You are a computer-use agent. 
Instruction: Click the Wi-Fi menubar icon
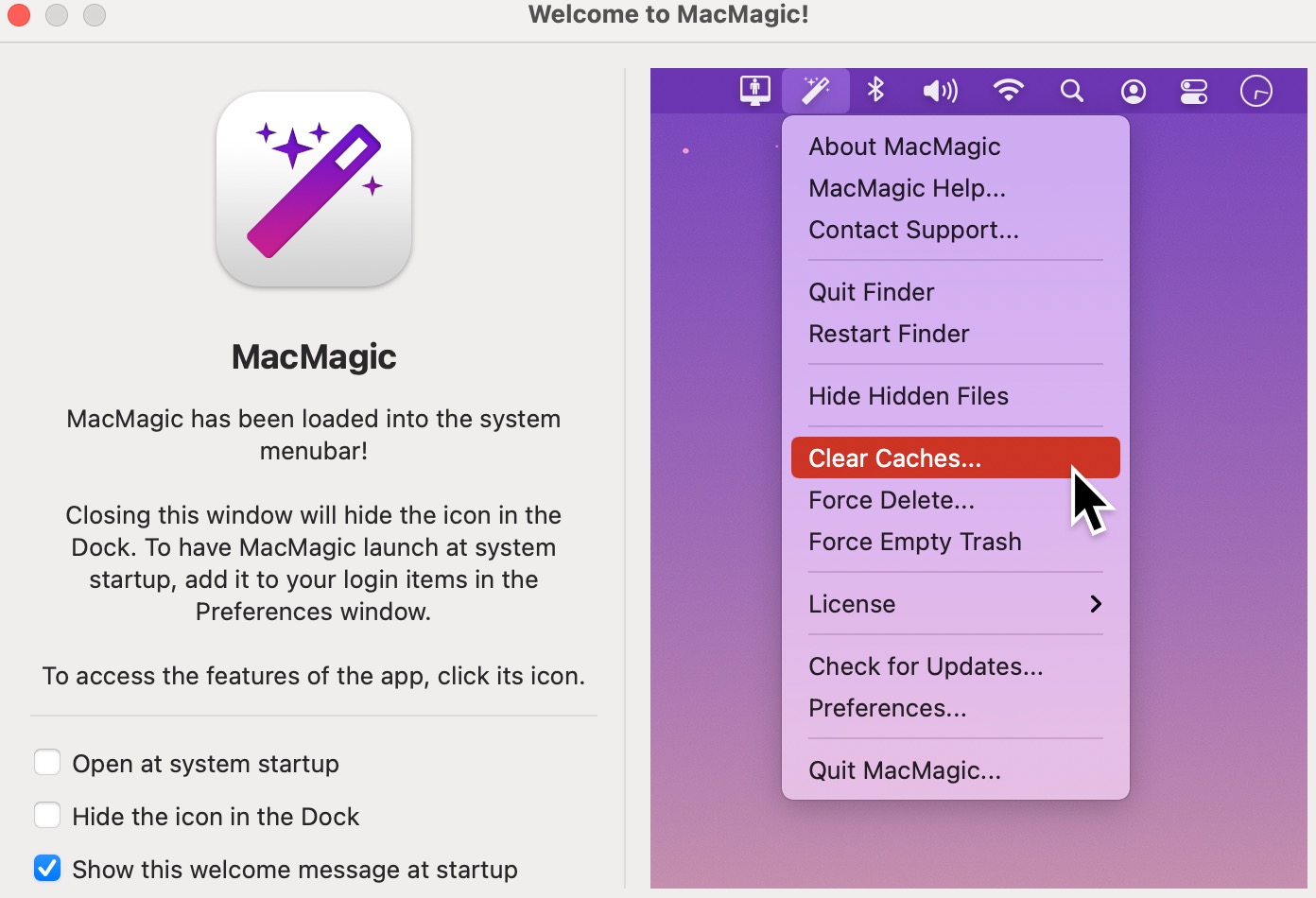click(x=1009, y=91)
